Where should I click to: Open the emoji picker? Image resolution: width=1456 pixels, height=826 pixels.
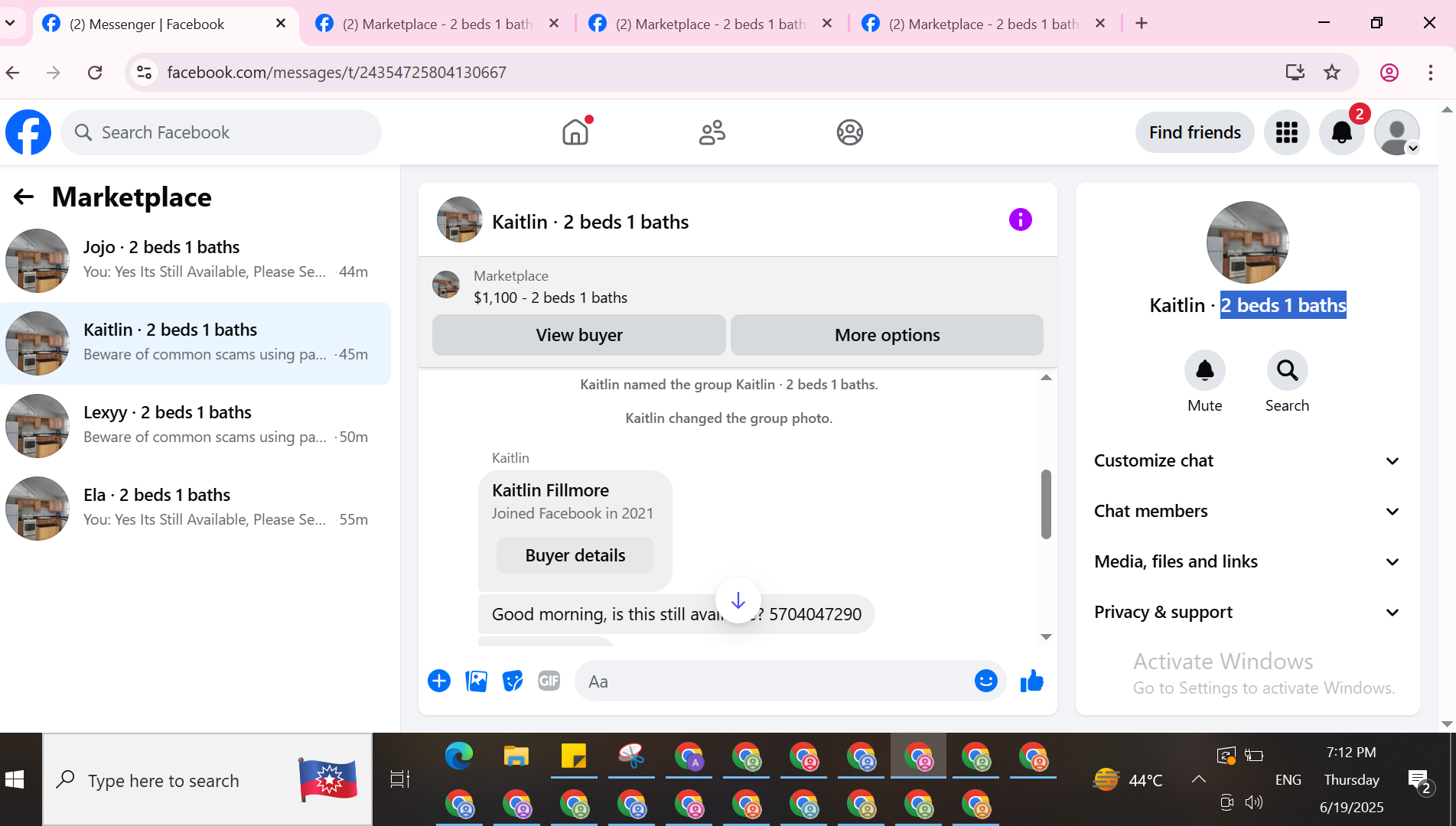tap(986, 681)
